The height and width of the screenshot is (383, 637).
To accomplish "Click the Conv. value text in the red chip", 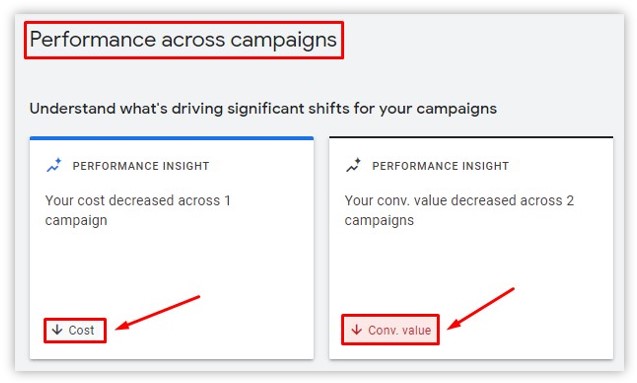I will 399,330.
